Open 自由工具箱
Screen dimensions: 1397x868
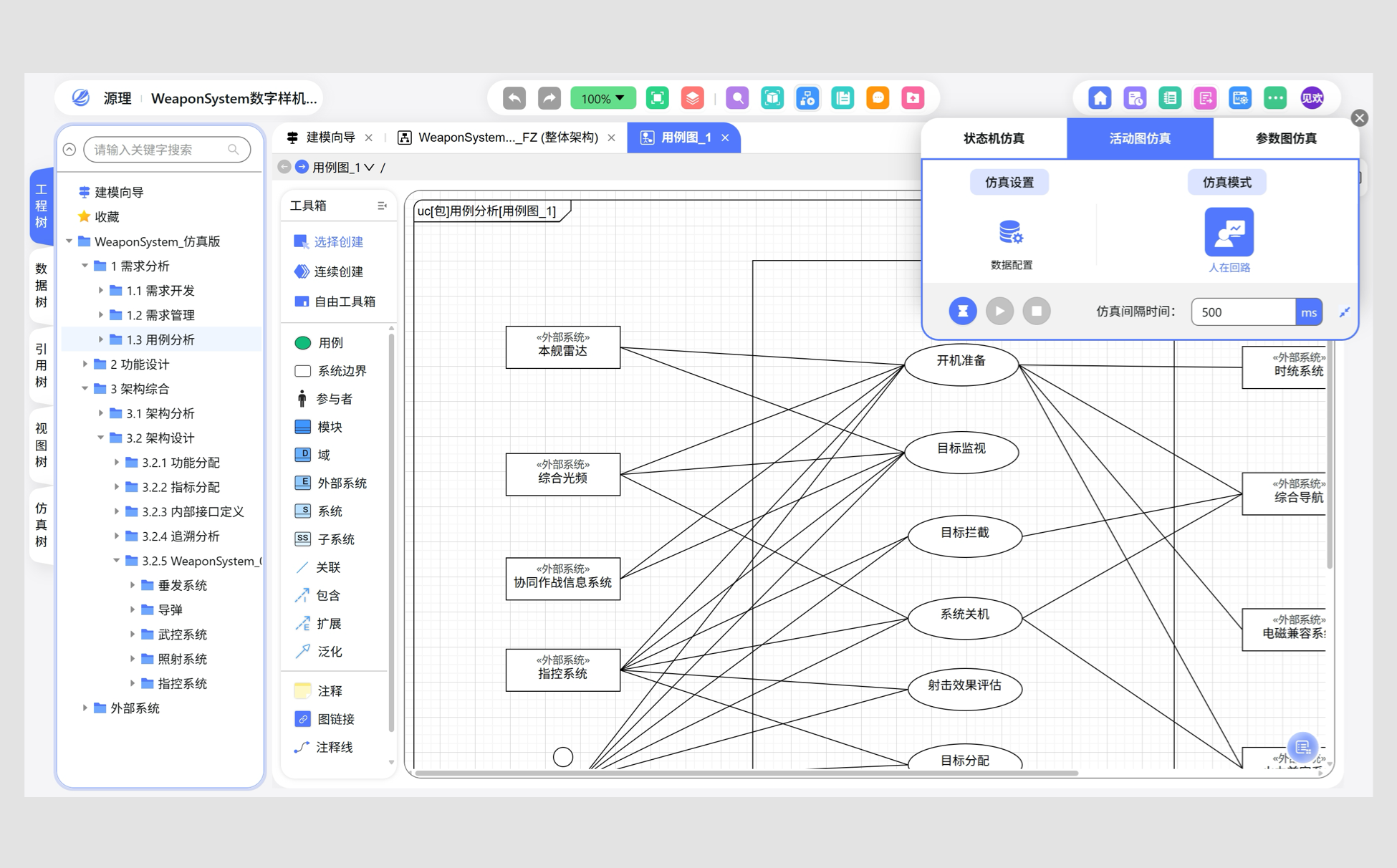[x=335, y=302]
